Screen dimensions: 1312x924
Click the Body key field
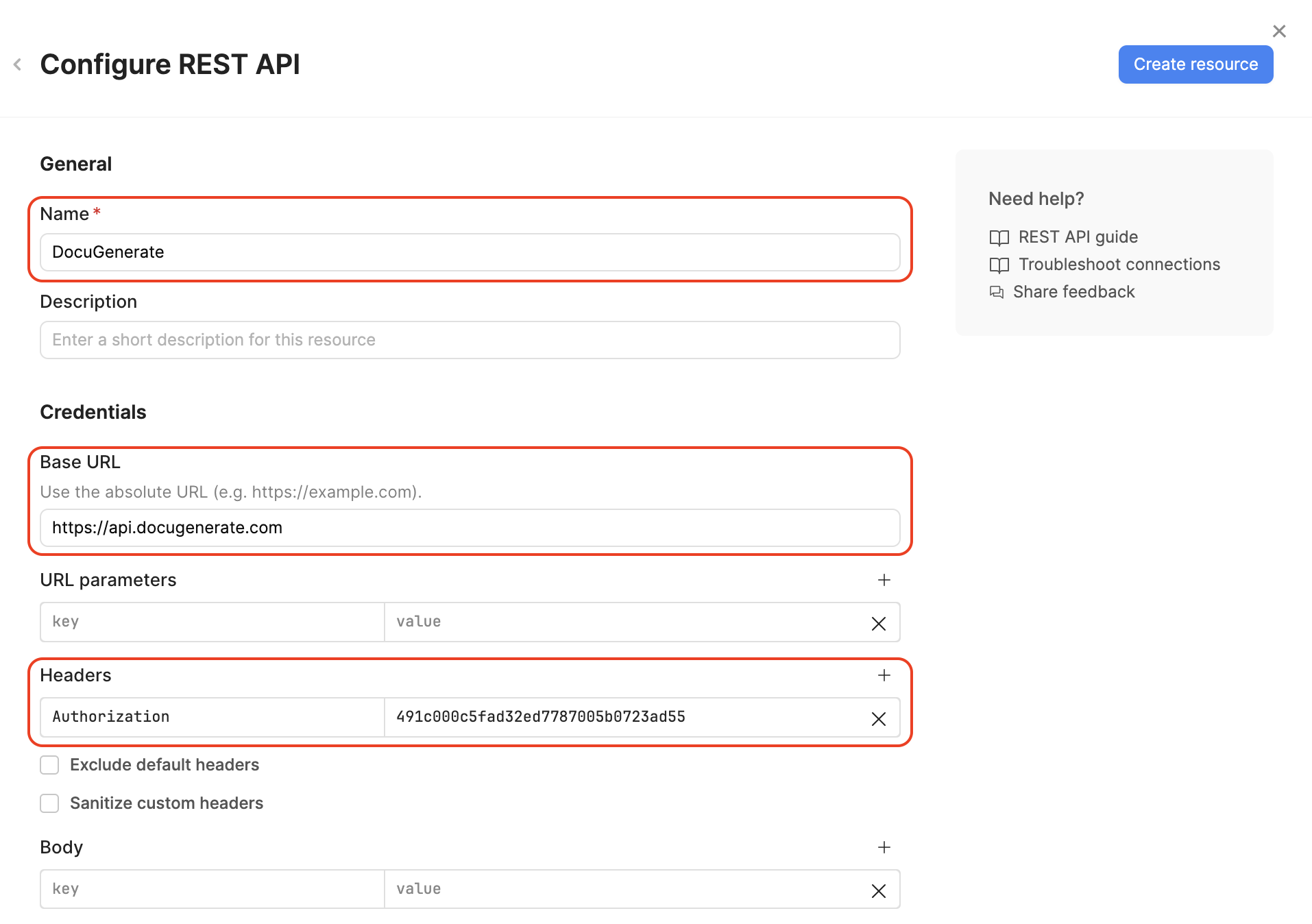[212, 889]
